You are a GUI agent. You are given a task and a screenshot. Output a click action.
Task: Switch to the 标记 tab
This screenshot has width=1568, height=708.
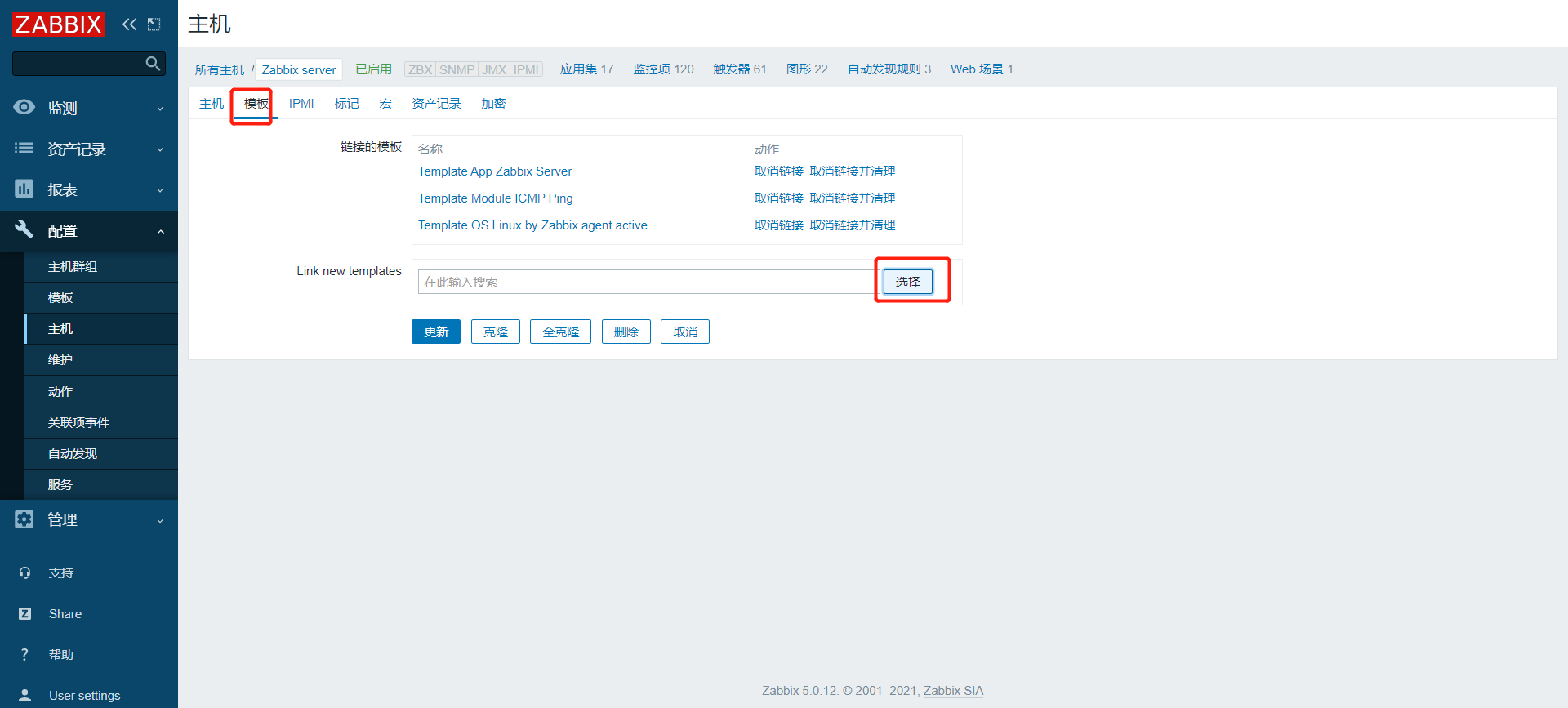click(x=346, y=103)
